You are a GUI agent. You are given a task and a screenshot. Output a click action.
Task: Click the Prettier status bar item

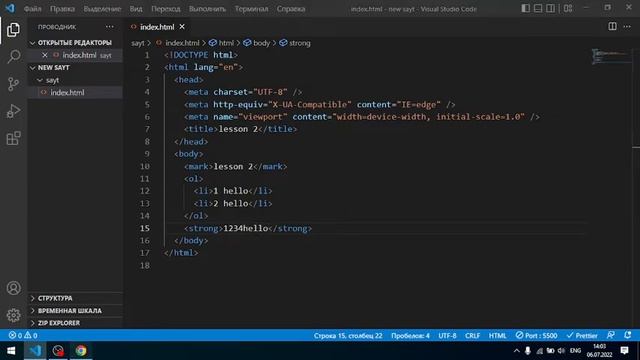(582, 336)
